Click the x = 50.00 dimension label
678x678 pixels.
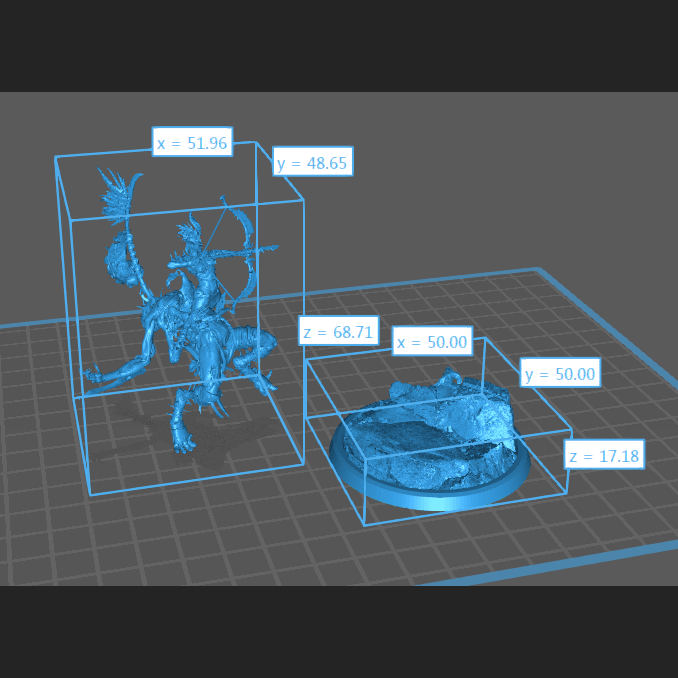(x=431, y=342)
